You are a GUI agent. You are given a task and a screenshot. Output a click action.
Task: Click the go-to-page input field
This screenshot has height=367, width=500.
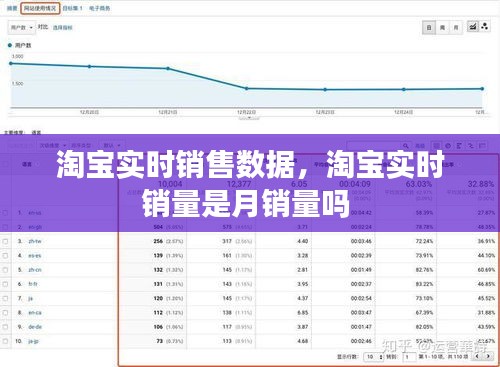(409, 357)
